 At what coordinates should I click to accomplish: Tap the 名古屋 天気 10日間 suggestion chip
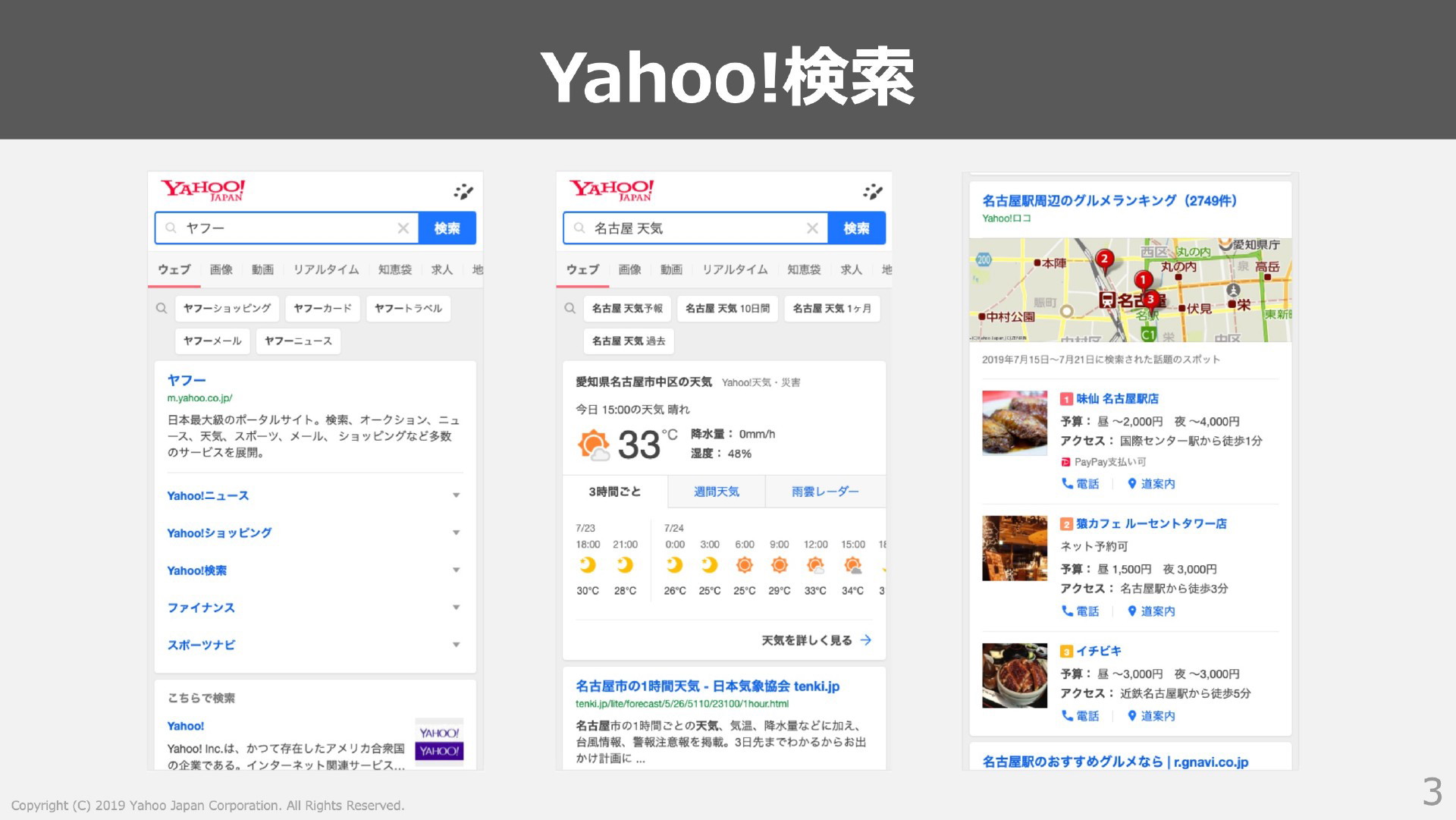(x=727, y=308)
